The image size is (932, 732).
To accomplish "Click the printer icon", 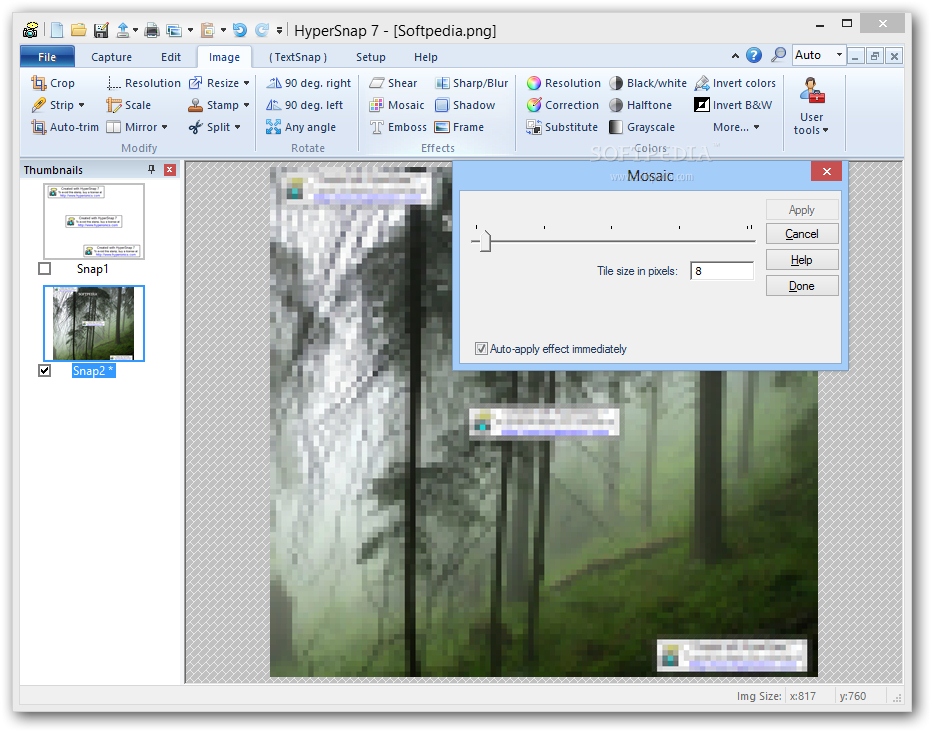I will click(x=152, y=30).
